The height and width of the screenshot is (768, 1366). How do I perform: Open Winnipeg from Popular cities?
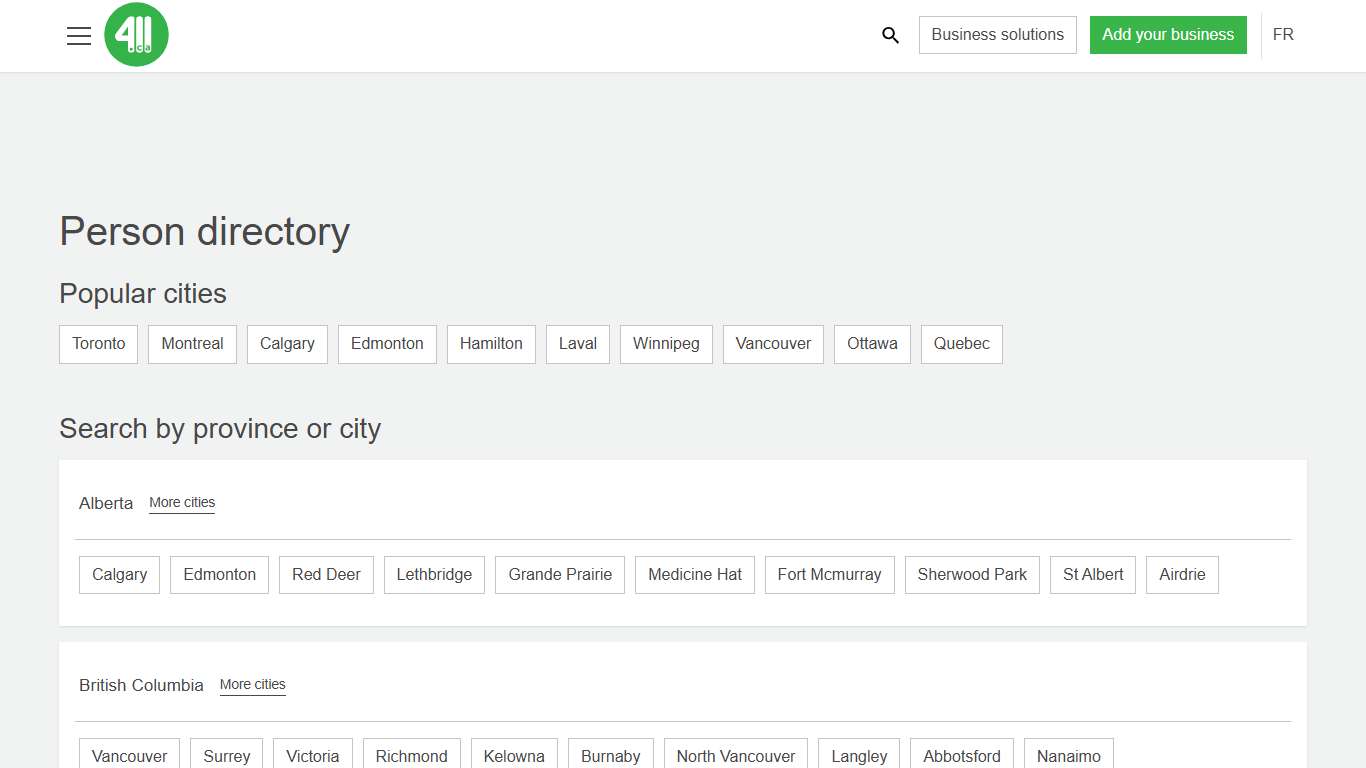(x=666, y=344)
